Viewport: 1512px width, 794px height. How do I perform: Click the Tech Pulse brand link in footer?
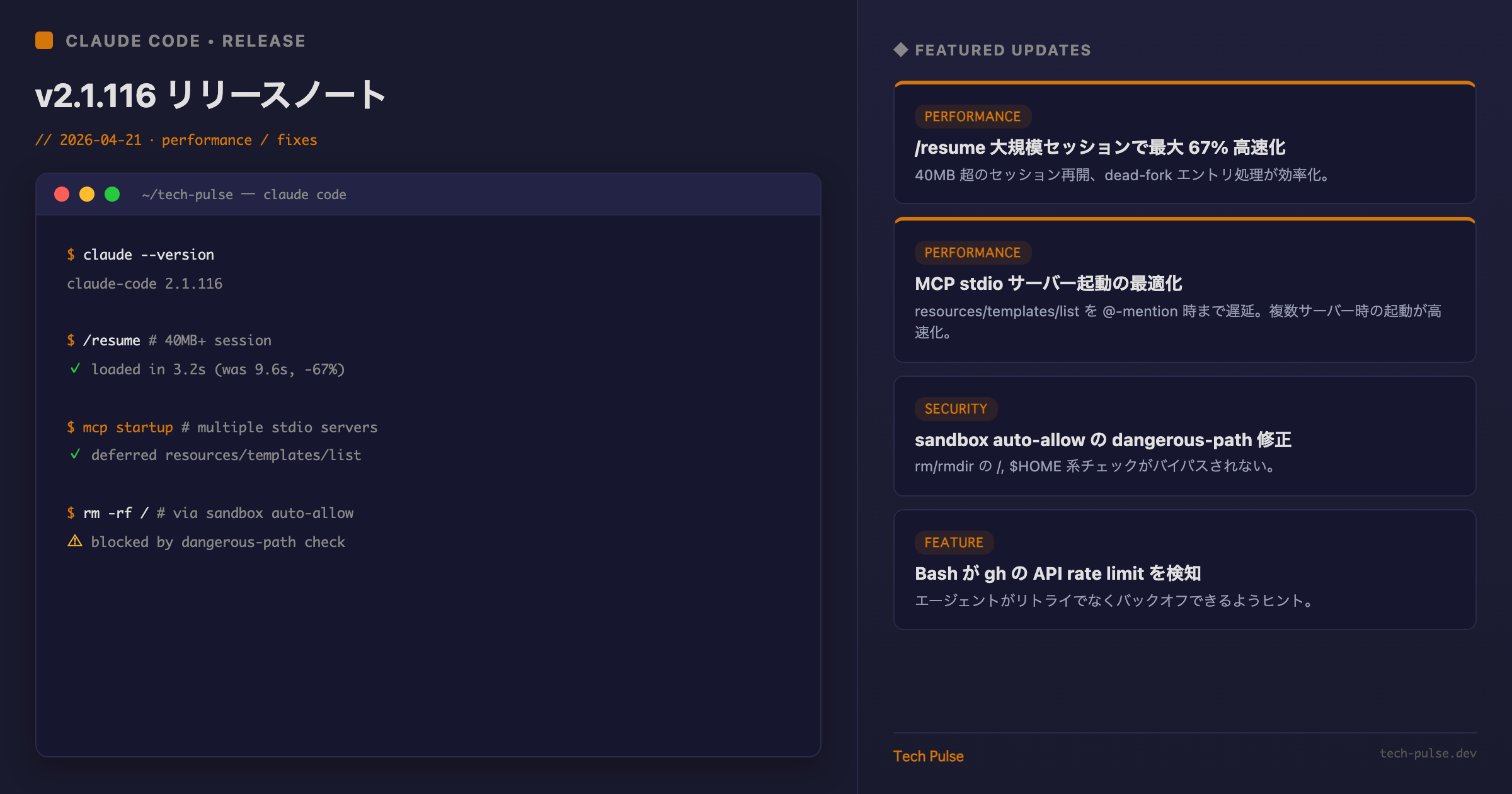[x=929, y=756]
